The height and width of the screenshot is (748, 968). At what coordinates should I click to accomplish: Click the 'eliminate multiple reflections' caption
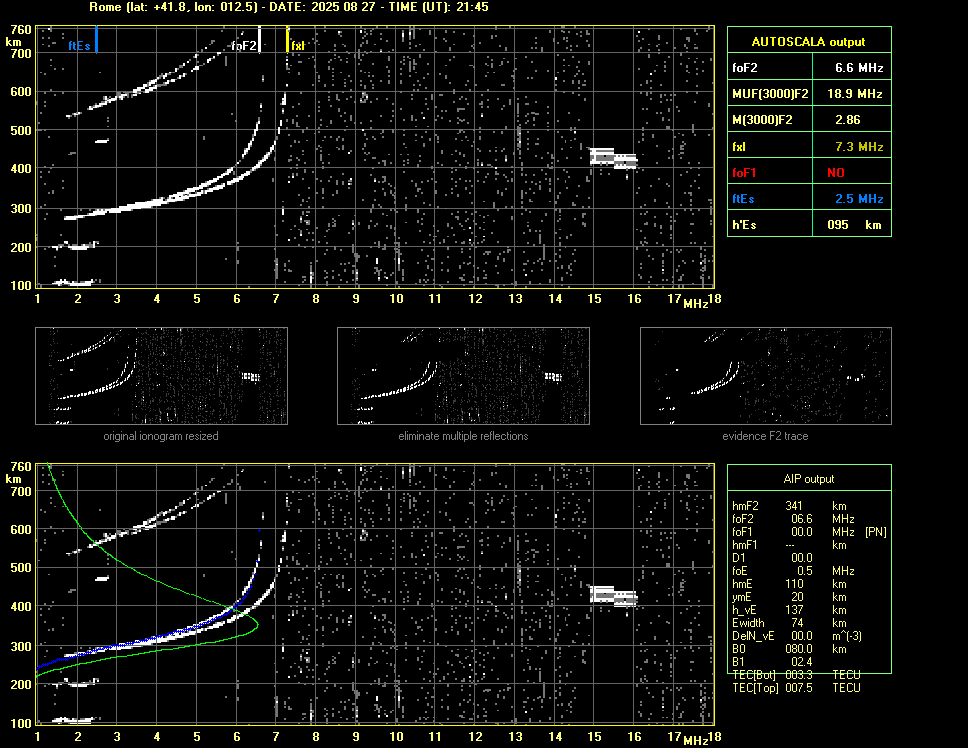[x=463, y=436]
